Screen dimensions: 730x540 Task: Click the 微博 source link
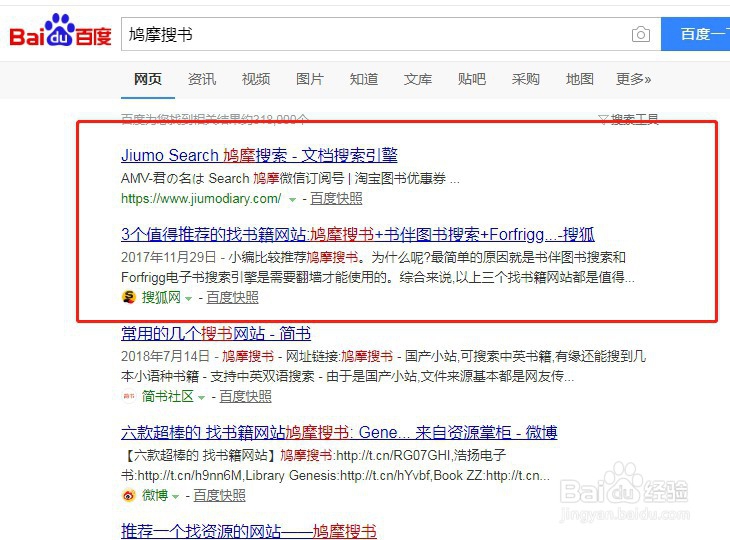(x=155, y=495)
